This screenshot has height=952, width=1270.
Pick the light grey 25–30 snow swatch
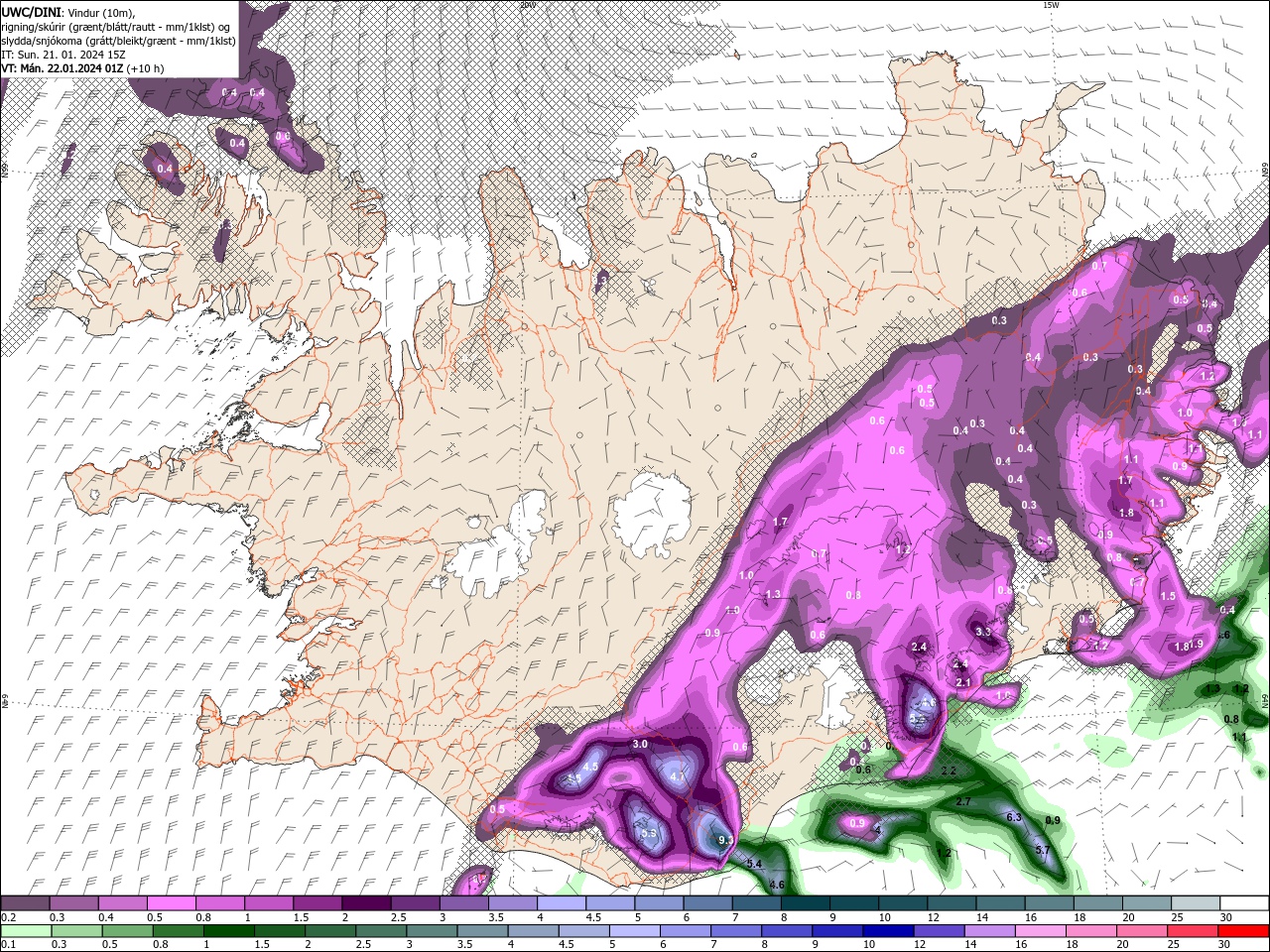[x=1197, y=903]
